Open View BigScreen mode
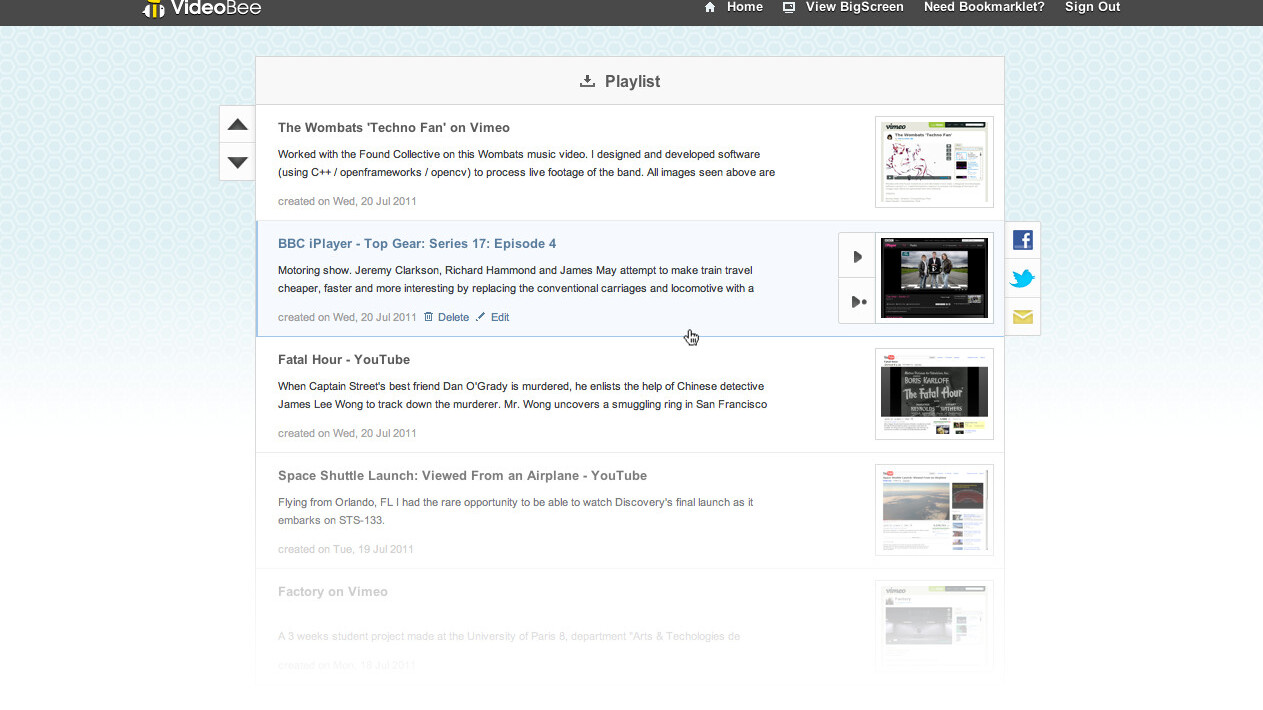 pos(843,7)
